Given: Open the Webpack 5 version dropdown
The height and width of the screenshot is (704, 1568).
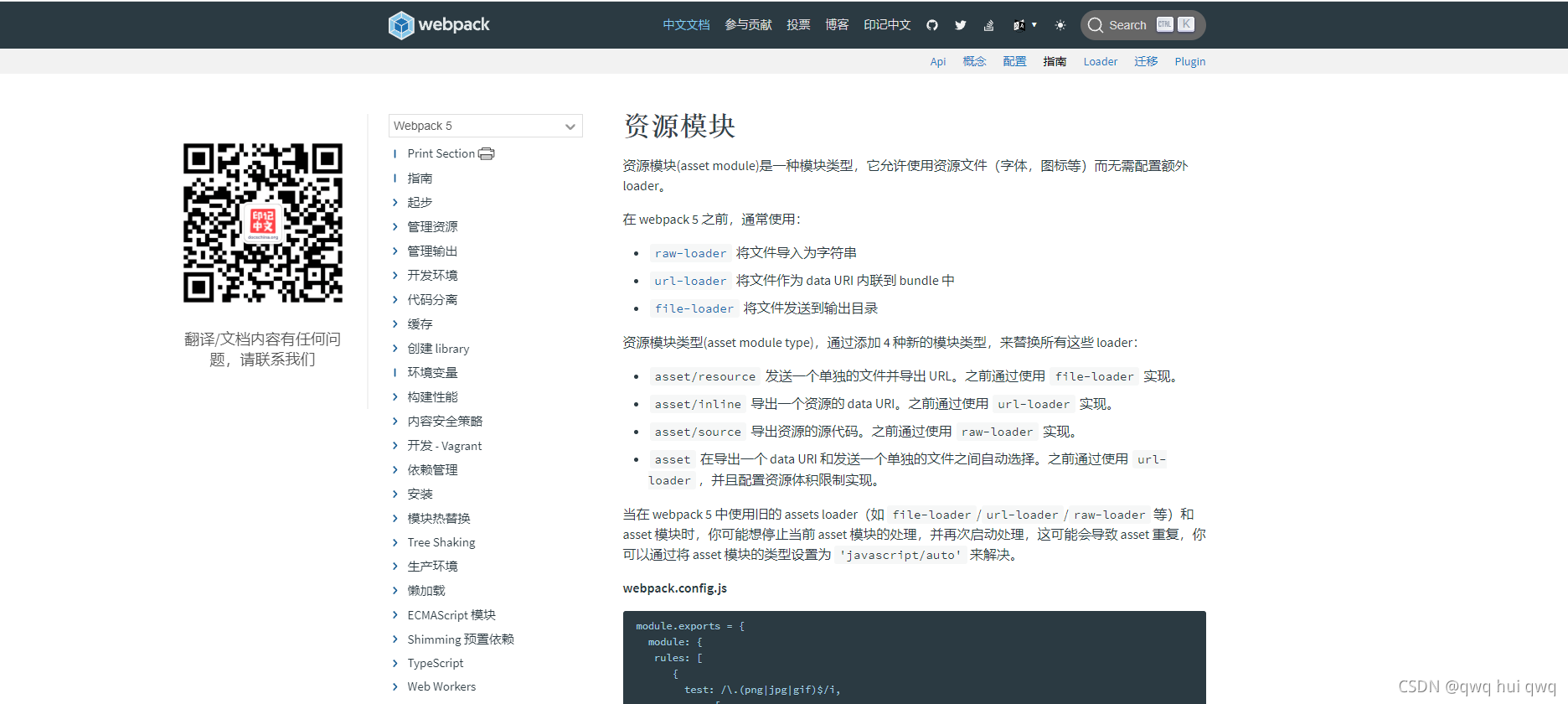Looking at the screenshot, I should coord(486,126).
